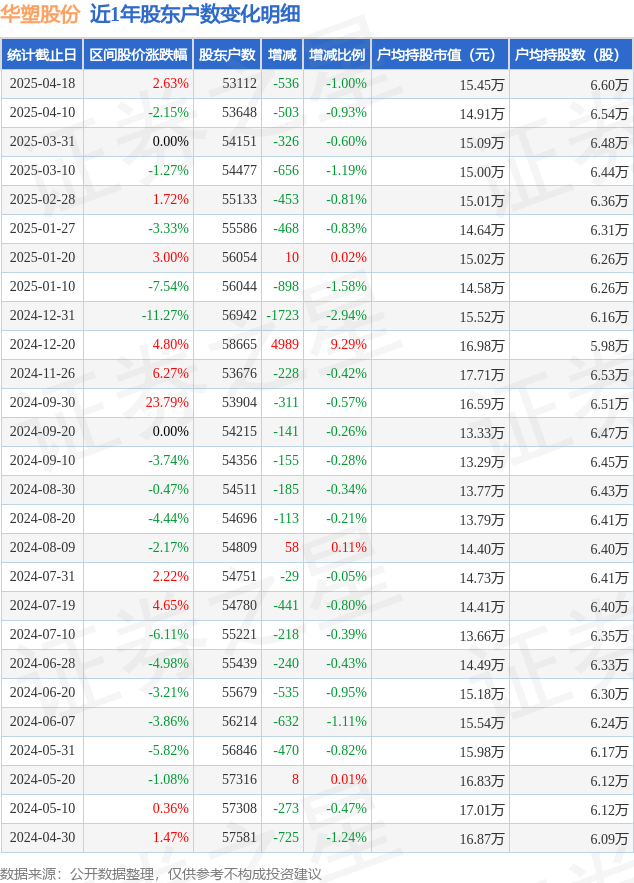
Task: Select the 2025-04-18 date cell
Action: (42, 83)
